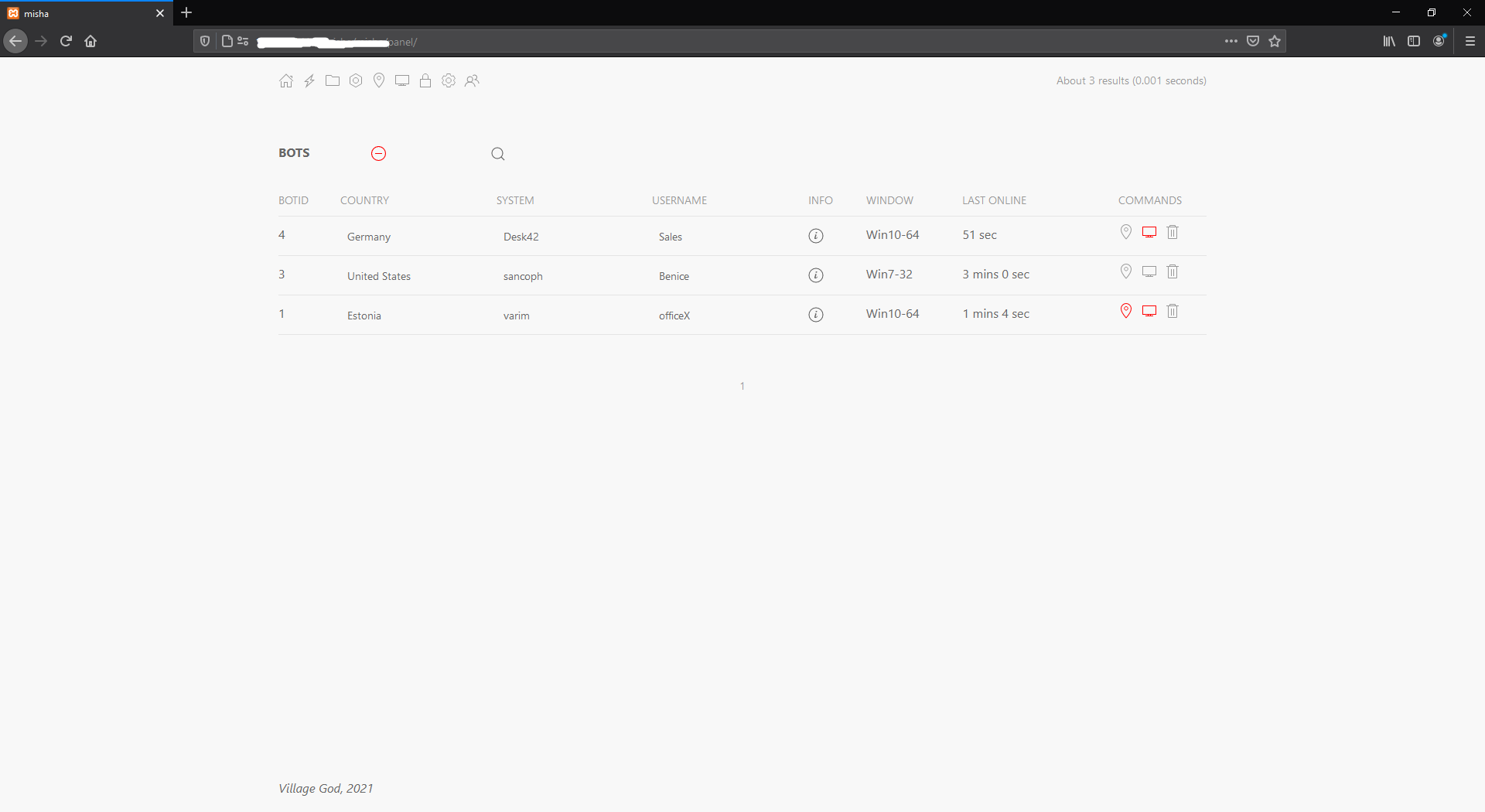Screen dimensions: 1485x812
Task: Open the home icon in the panel navigation
Action: [286, 80]
